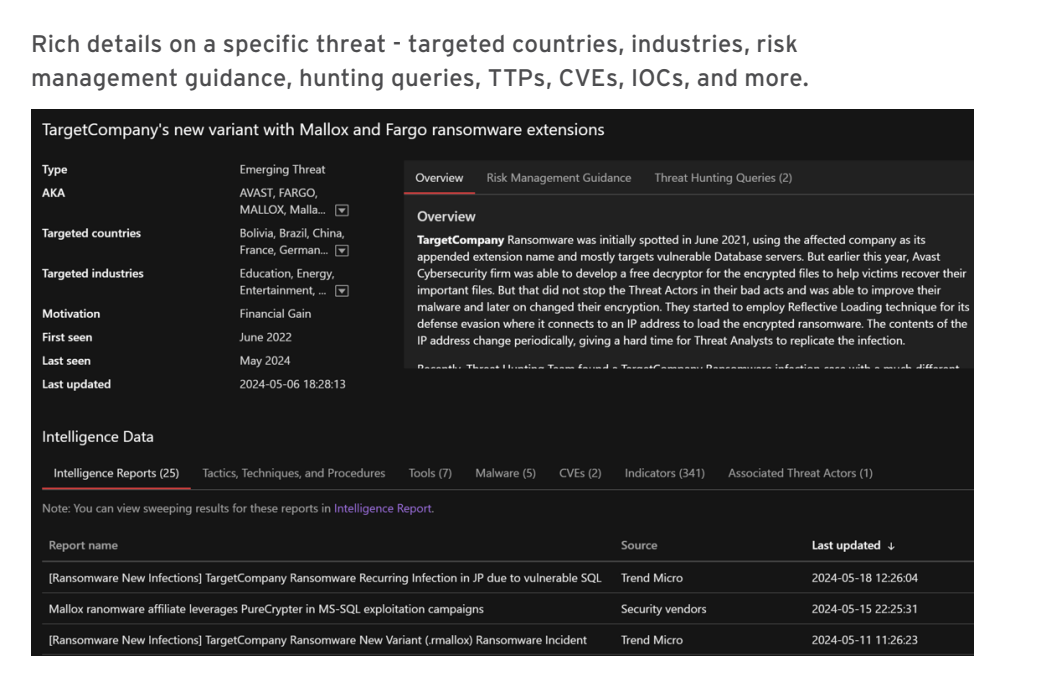This screenshot has width=1038, height=690.
Task: Expand the Targeted industries list
Action: pos(342,291)
